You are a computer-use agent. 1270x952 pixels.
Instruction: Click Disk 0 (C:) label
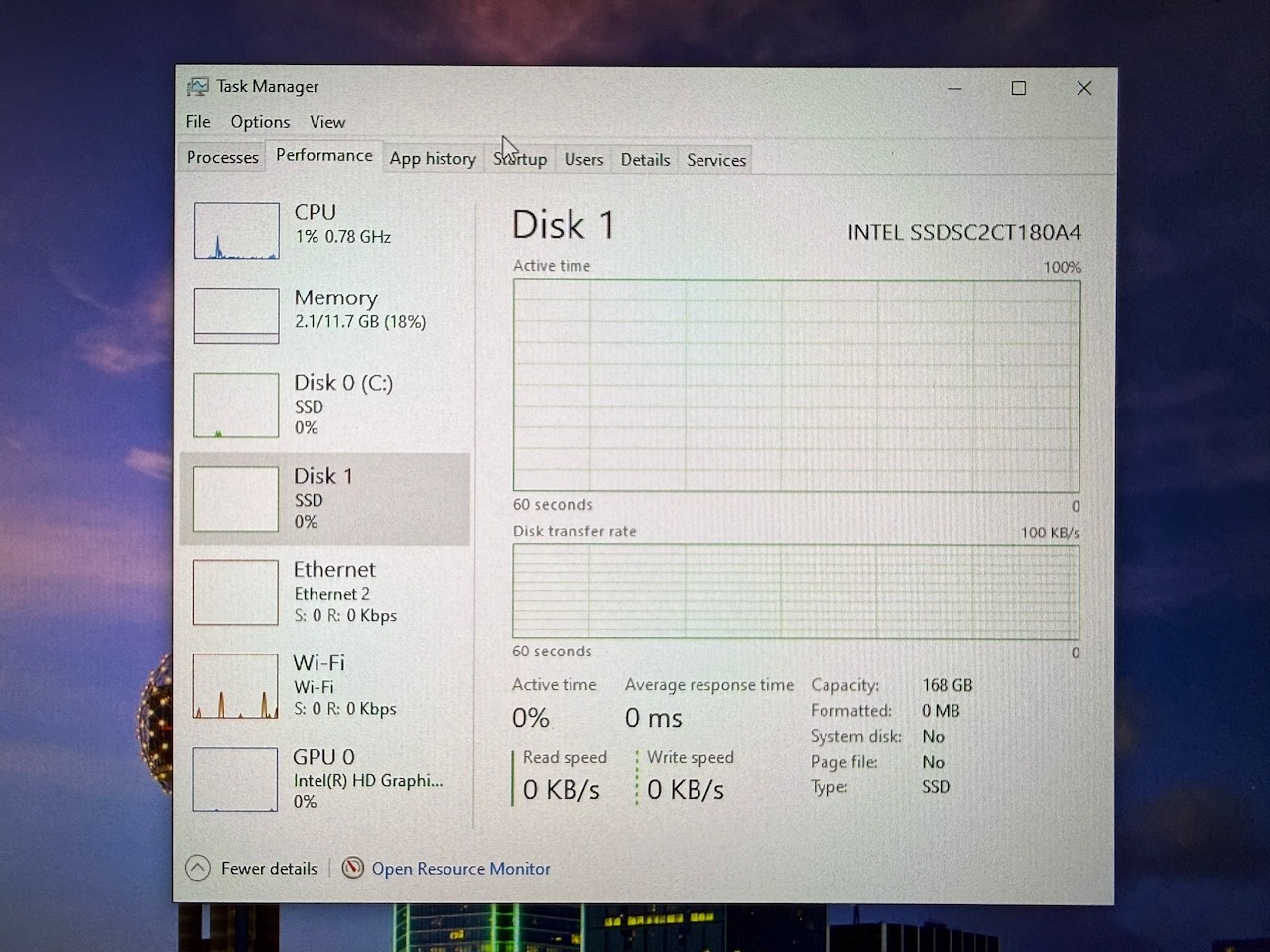pos(343,383)
